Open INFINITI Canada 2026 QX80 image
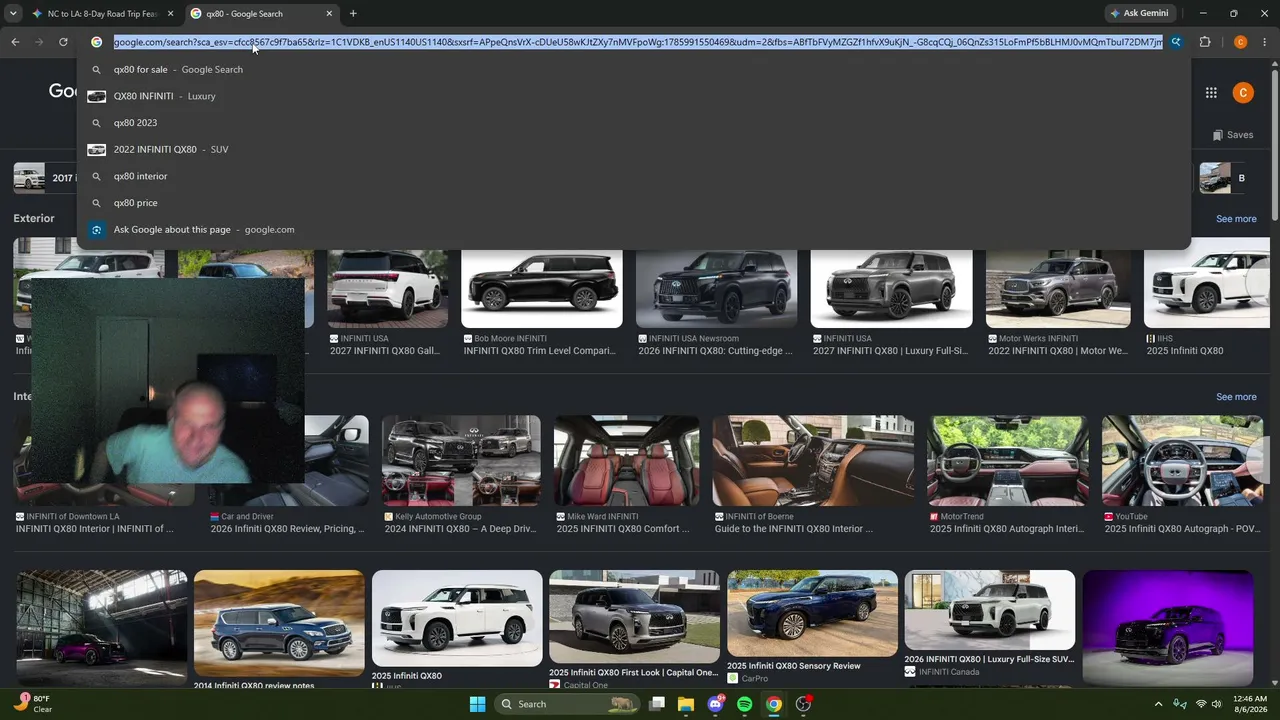Screen dimensions: 1280x720 click(x=990, y=610)
